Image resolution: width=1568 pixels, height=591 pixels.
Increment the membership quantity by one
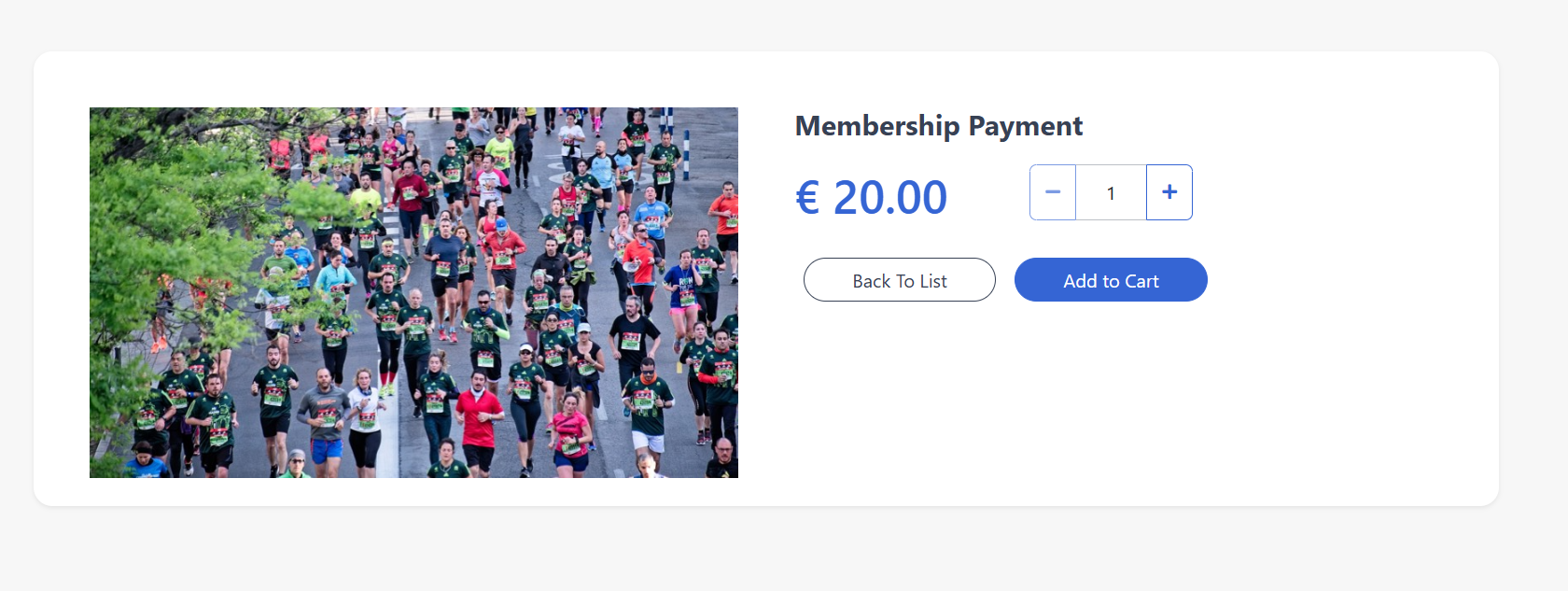click(1169, 192)
